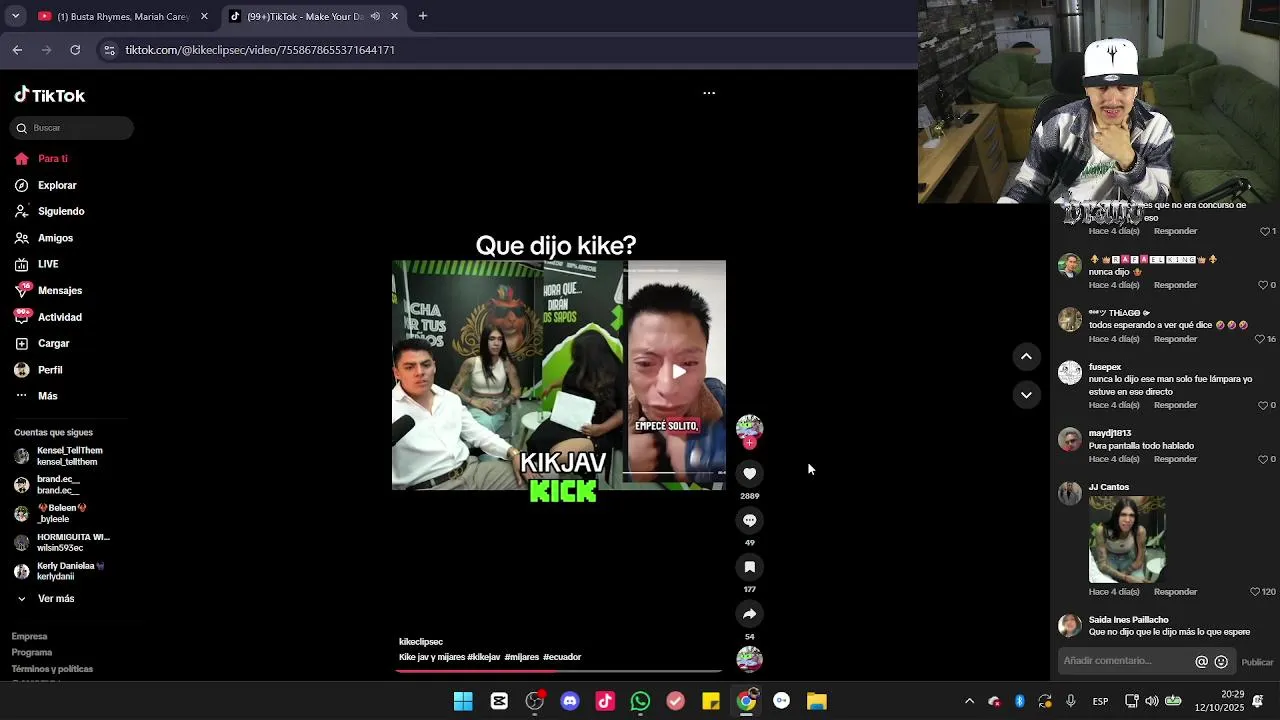
Task: Open the Amigos section
Action: (55, 238)
